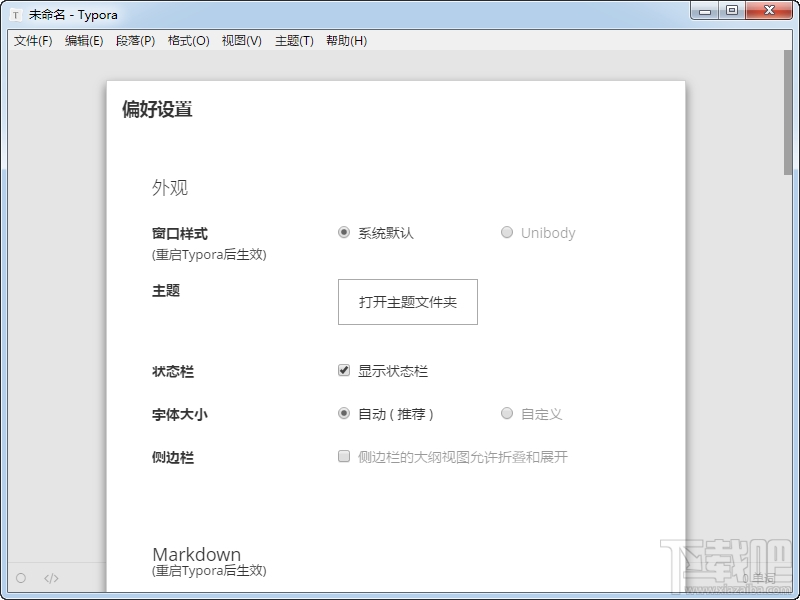Screen dimensions: 800x600
Task: Select the 自定义 font size radio
Action: click(x=507, y=413)
